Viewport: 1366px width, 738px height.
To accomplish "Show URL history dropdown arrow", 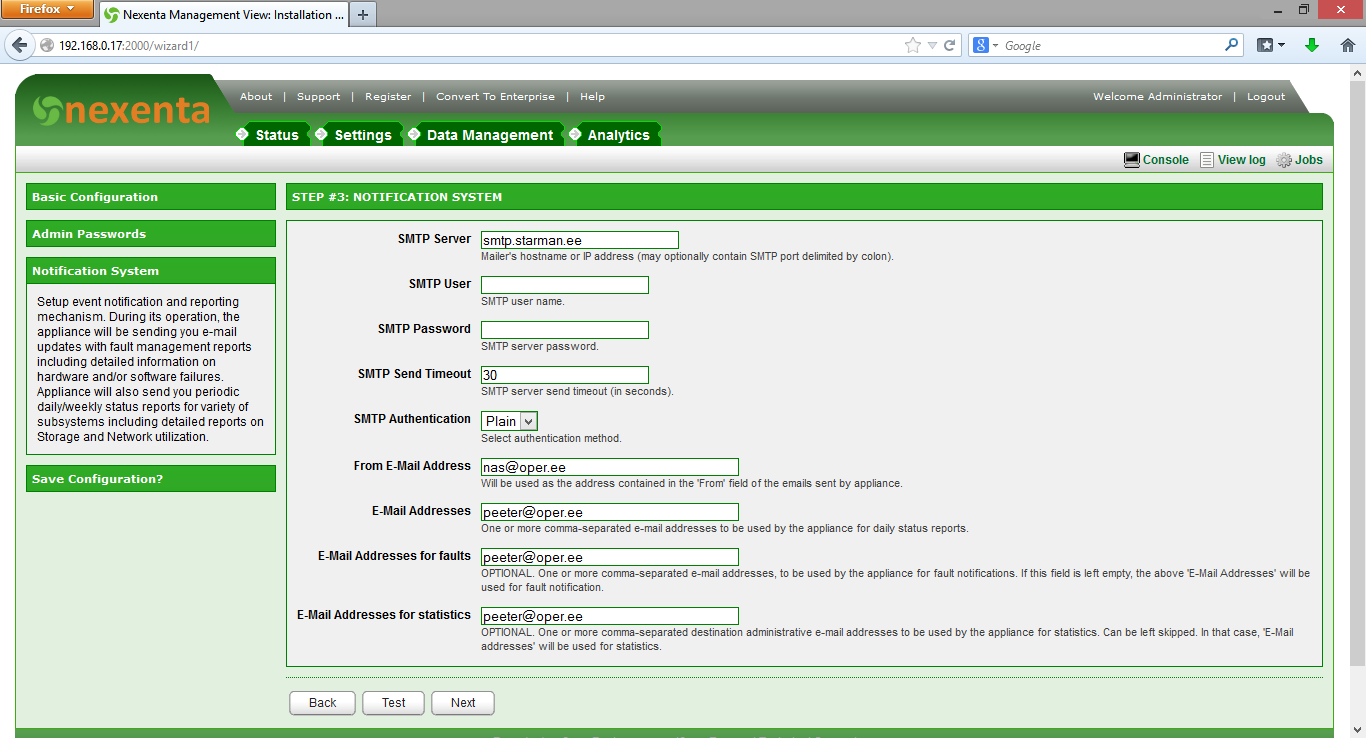I will 932,45.
